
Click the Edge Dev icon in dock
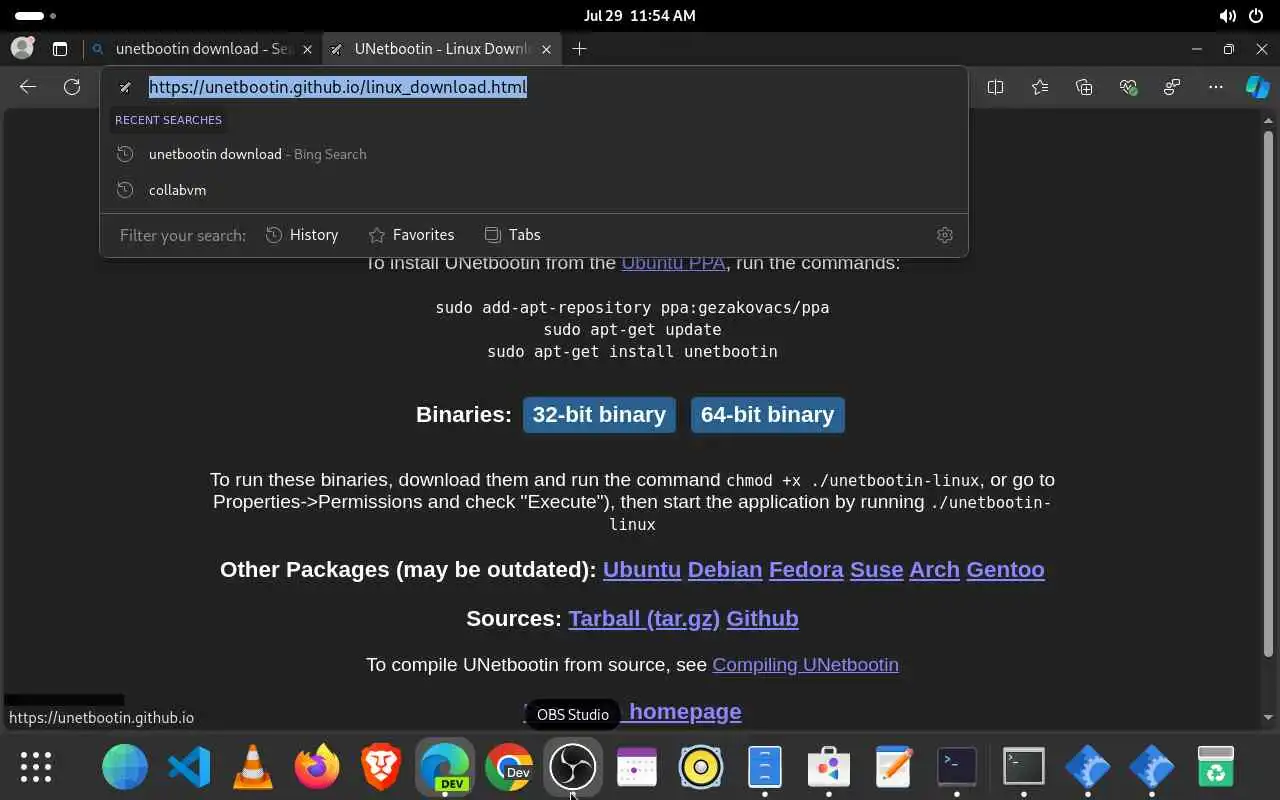(445, 767)
